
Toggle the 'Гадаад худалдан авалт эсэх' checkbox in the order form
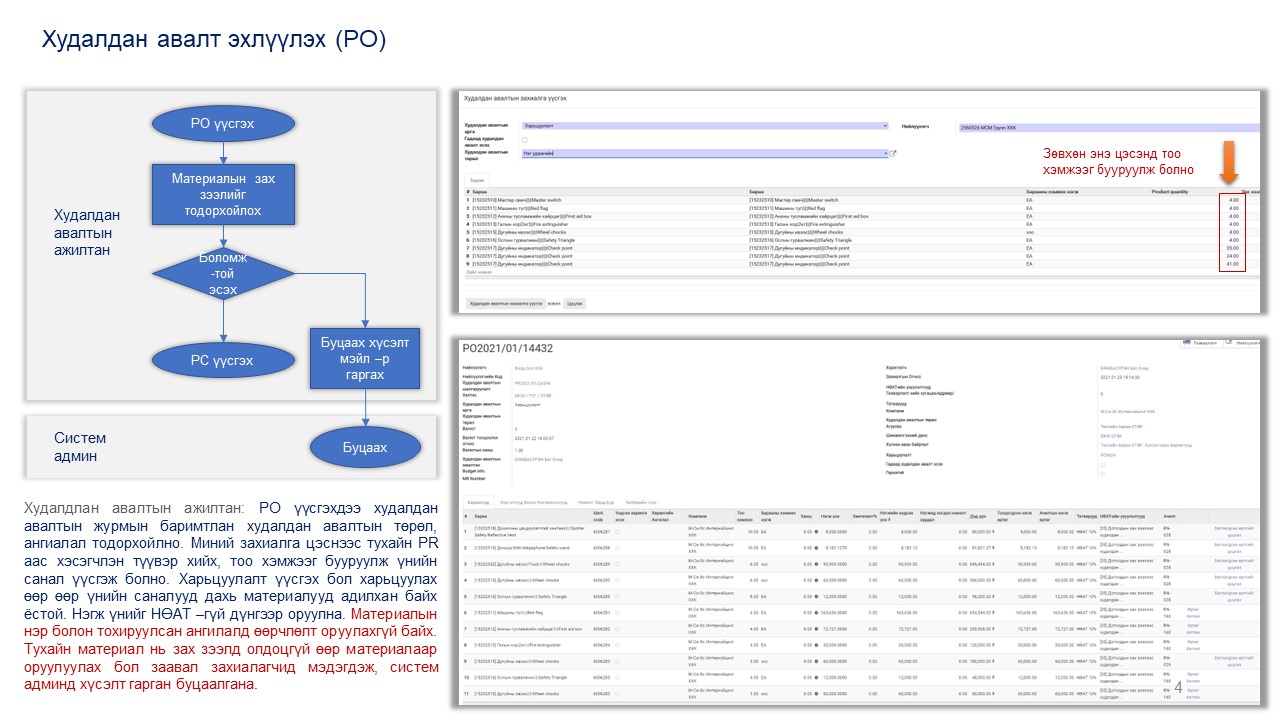tap(525, 139)
